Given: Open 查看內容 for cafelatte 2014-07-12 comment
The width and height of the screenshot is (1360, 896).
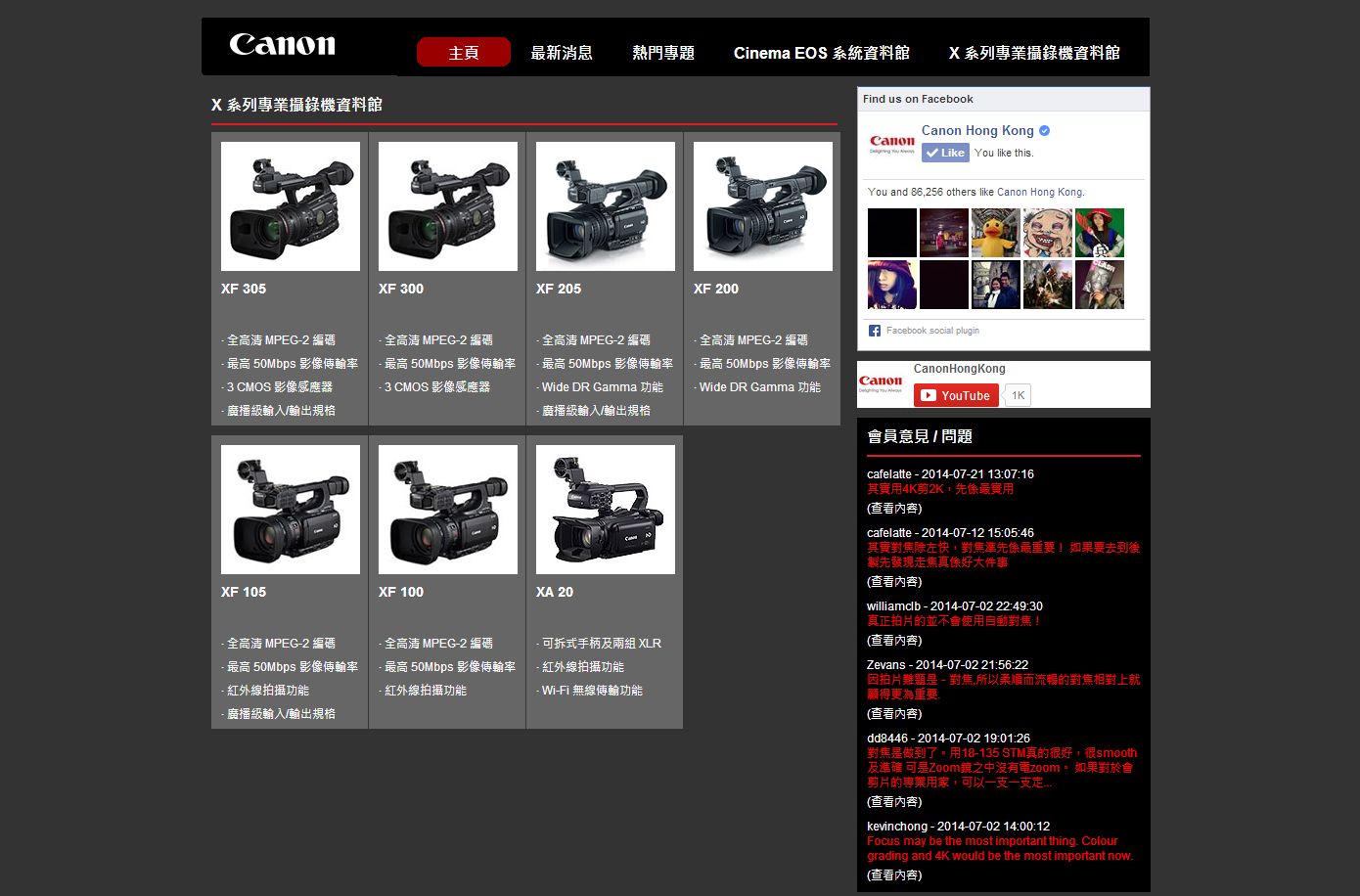Looking at the screenshot, I should click(894, 582).
